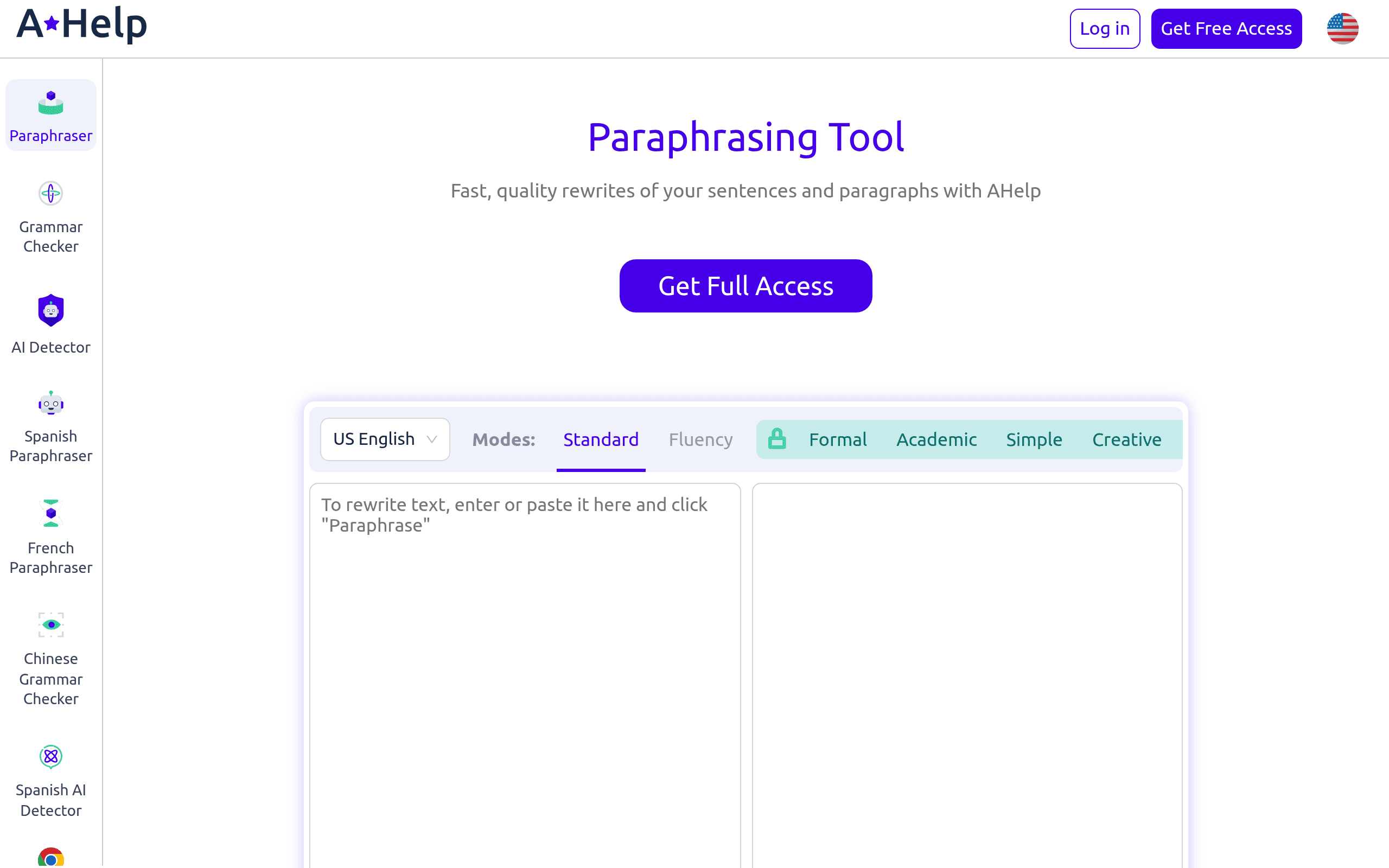Click the AI Detector label link
1389x868 pixels.
[x=50, y=347]
